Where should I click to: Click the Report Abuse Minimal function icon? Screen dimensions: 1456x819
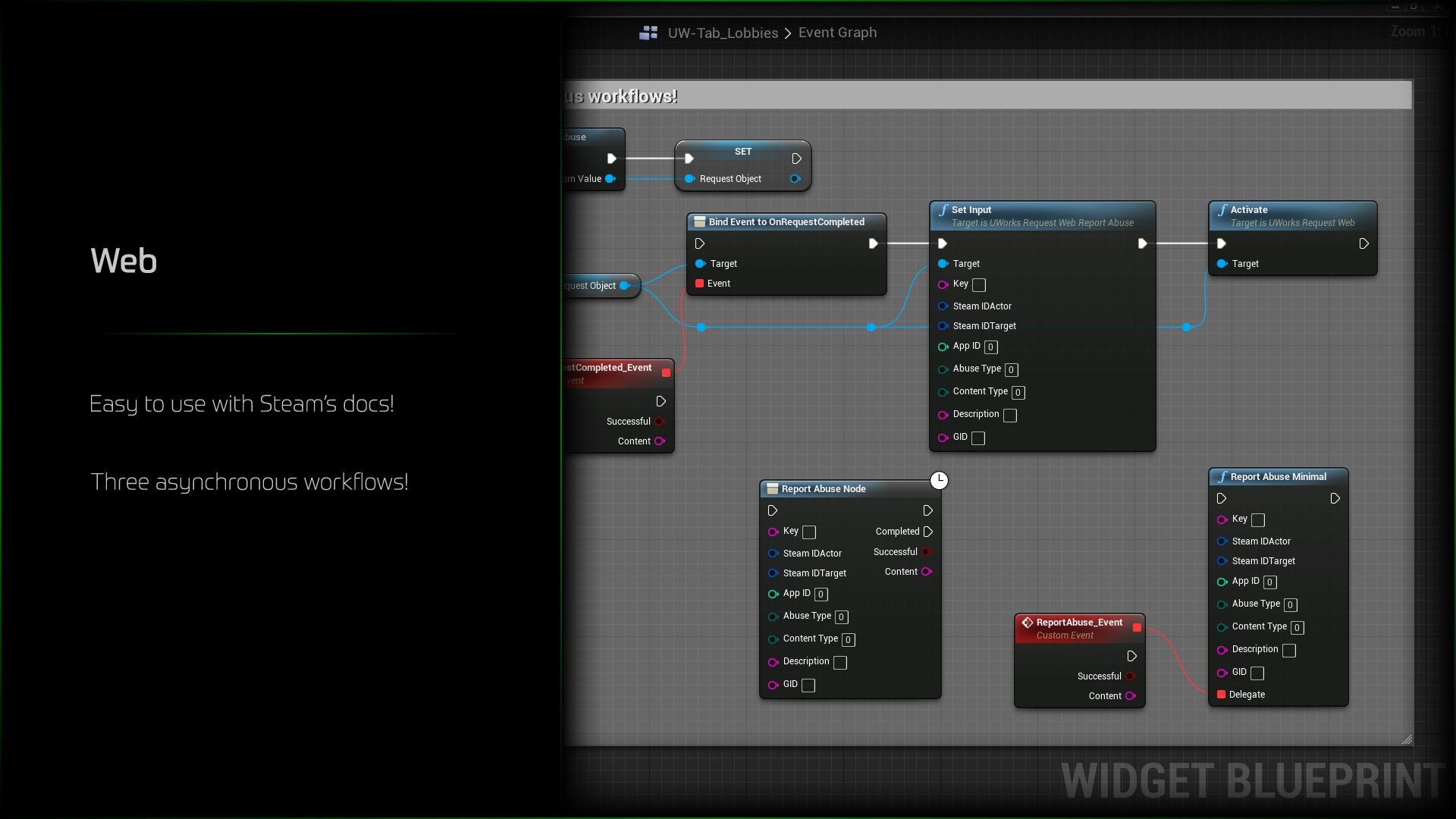[1222, 476]
